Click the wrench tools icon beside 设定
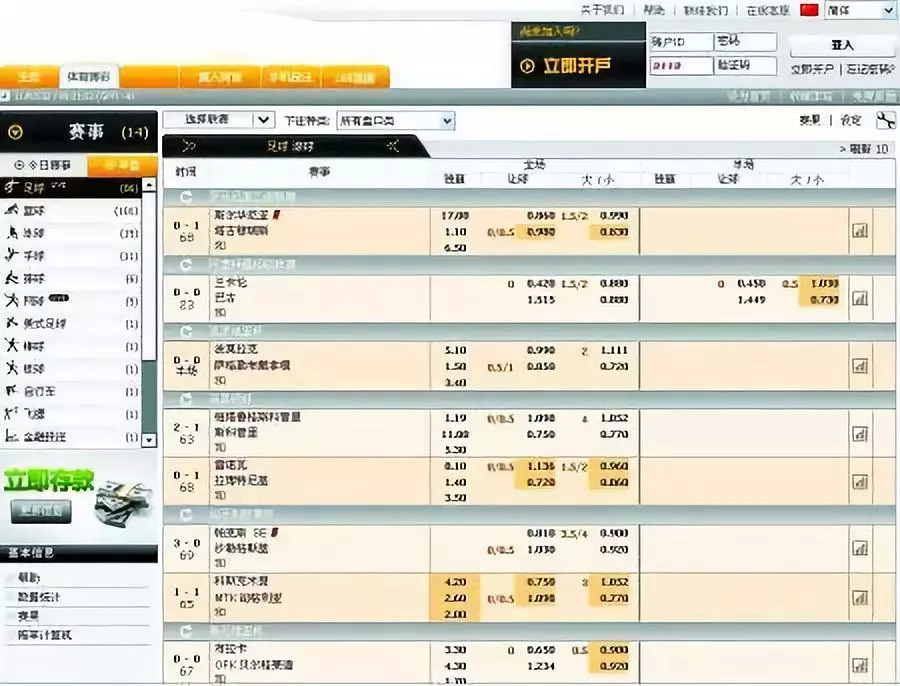900x686 pixels. point(886,121)
